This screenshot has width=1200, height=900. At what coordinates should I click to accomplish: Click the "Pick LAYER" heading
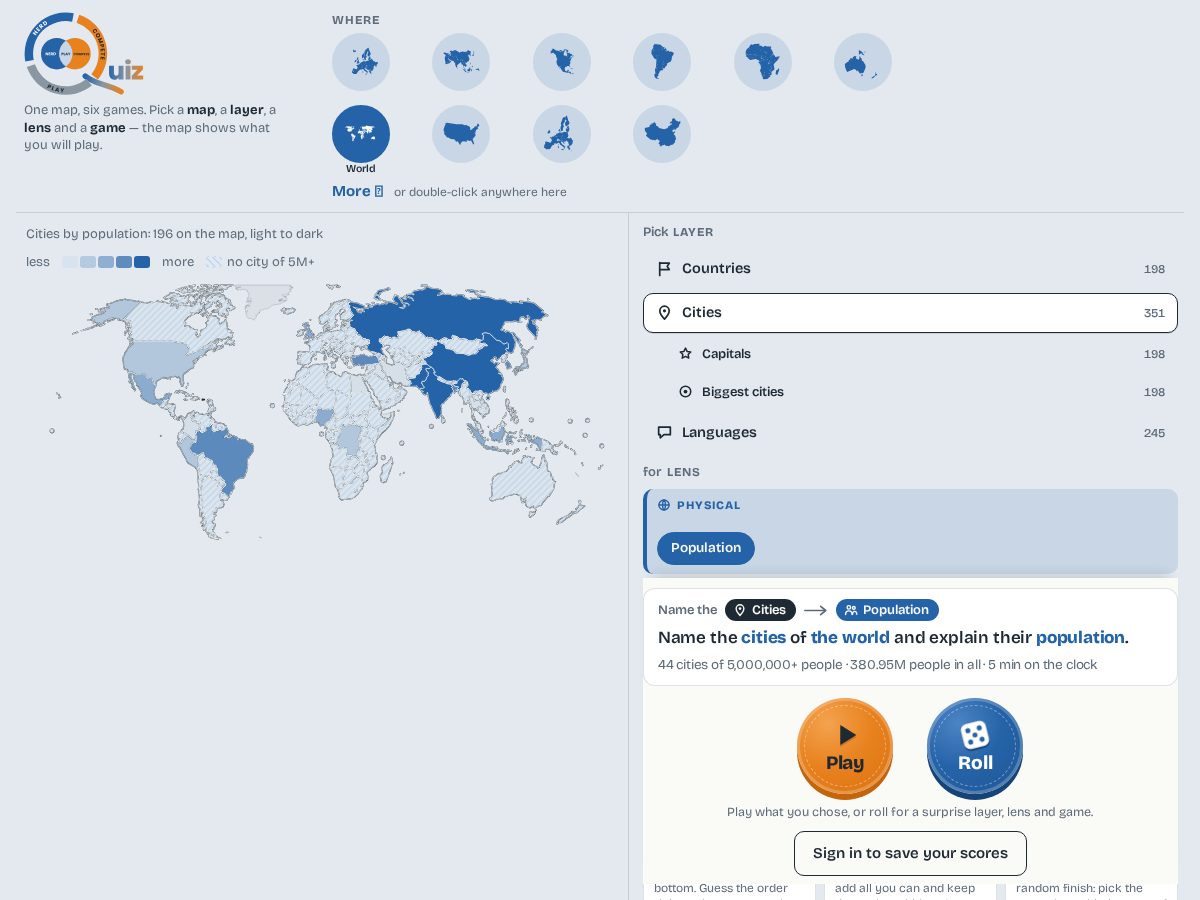point(678,232)
